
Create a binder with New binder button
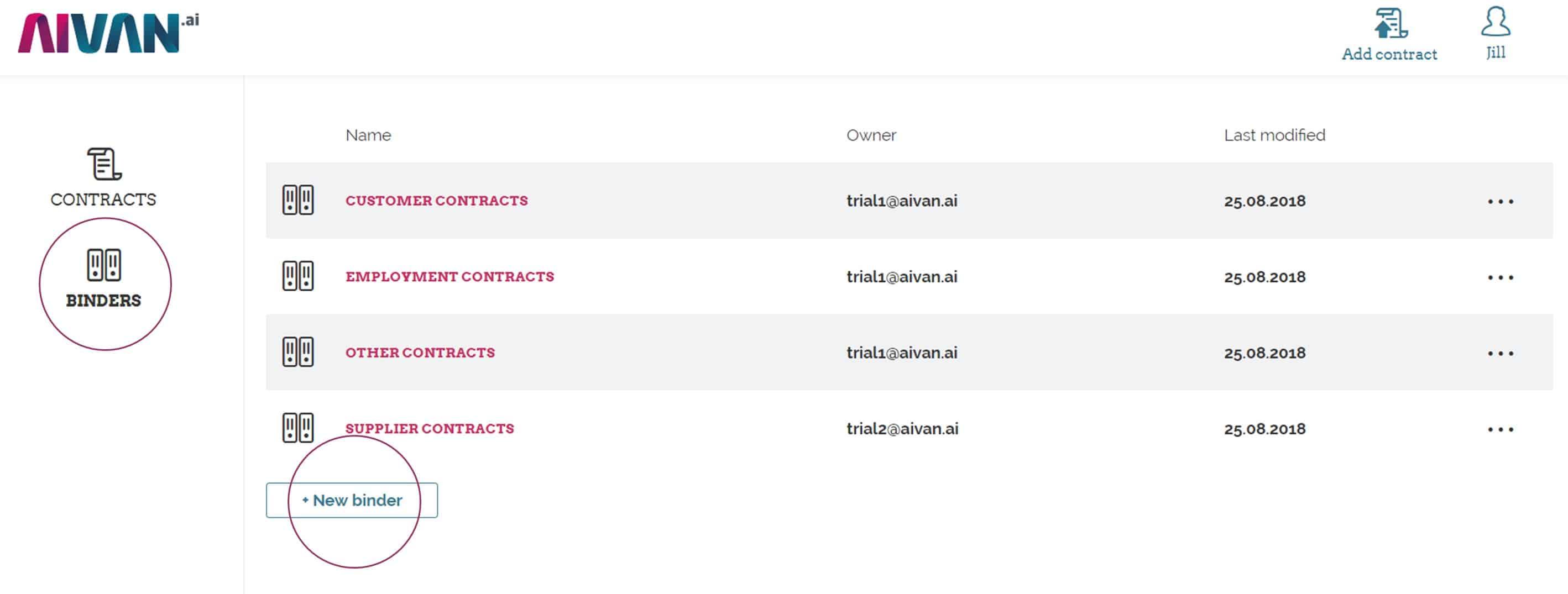(x=352, y=500)
